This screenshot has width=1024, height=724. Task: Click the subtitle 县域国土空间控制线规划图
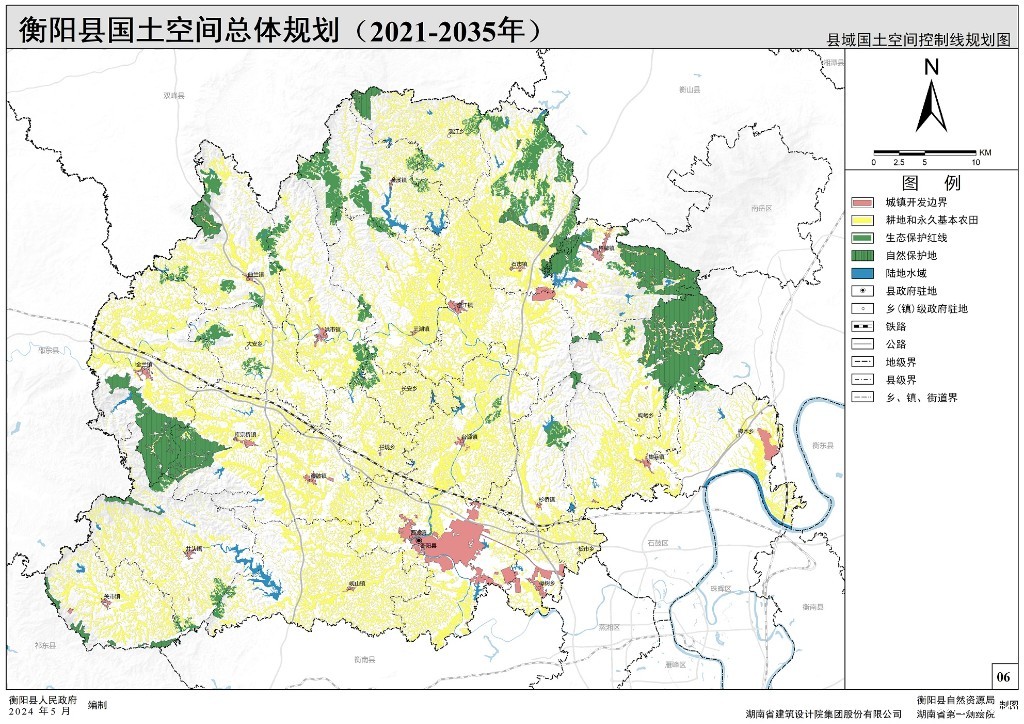(x=919, y=40)
